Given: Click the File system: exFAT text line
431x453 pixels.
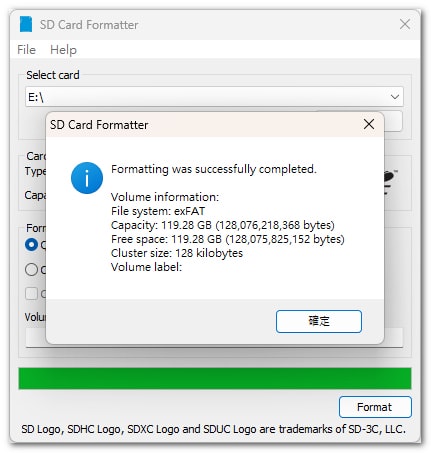Looking at the screenshot, I should [x=158, y=211].
